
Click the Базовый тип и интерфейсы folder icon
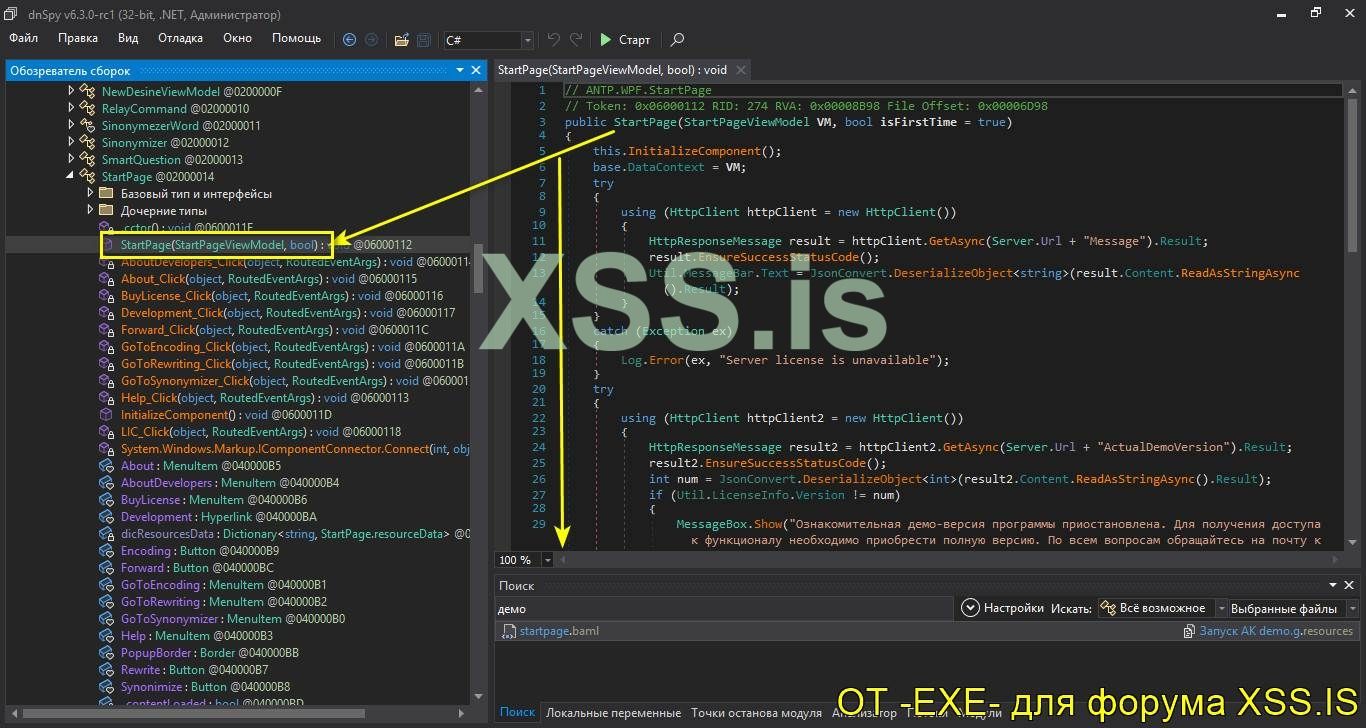coord(107,193)
